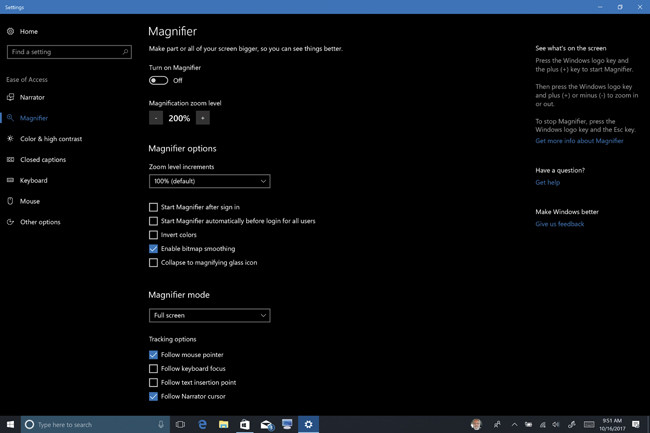Click Type here to search box
Screen dimensions: 650x433
point(95,424)
